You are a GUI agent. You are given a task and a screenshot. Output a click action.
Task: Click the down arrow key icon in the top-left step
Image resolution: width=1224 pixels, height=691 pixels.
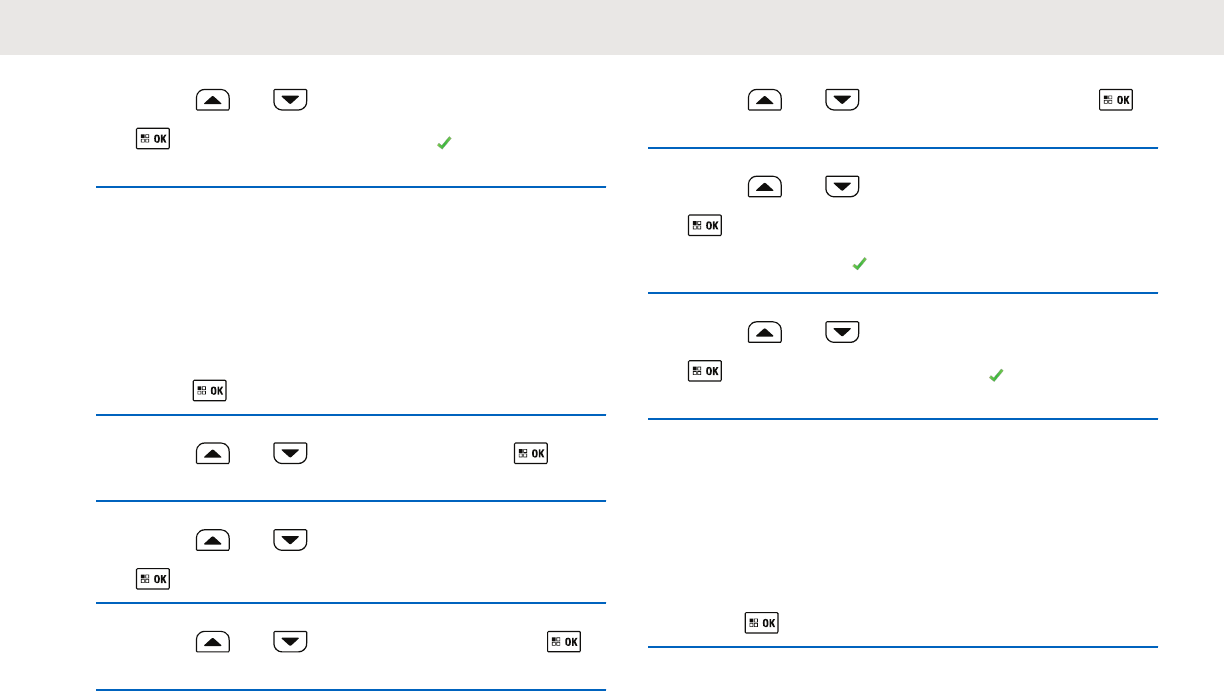click(290, 99)
